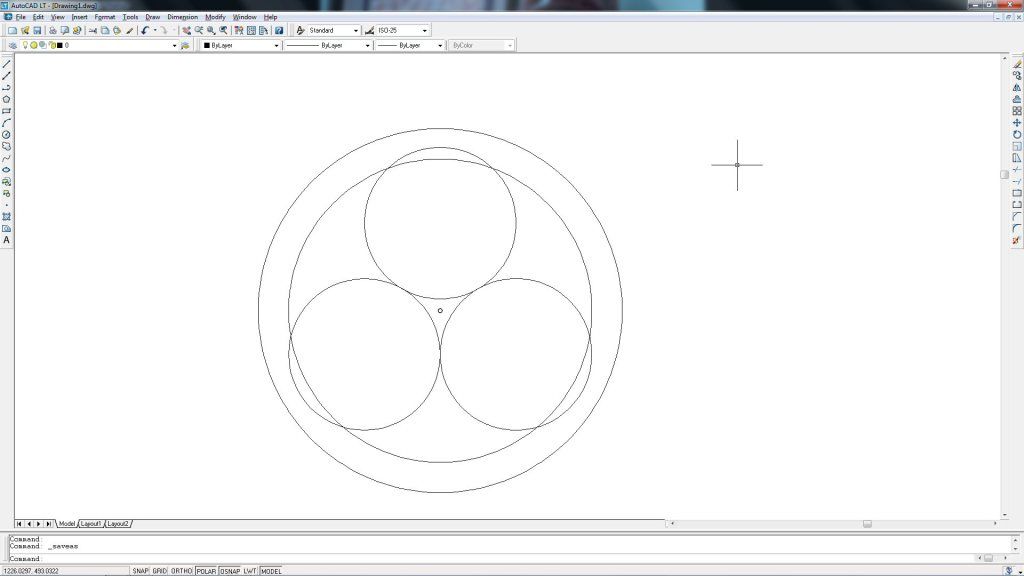The height and width of the screenshot is (576, 1024).
Task: Select the Mirror modify tool
Action: coord(1017,88)
